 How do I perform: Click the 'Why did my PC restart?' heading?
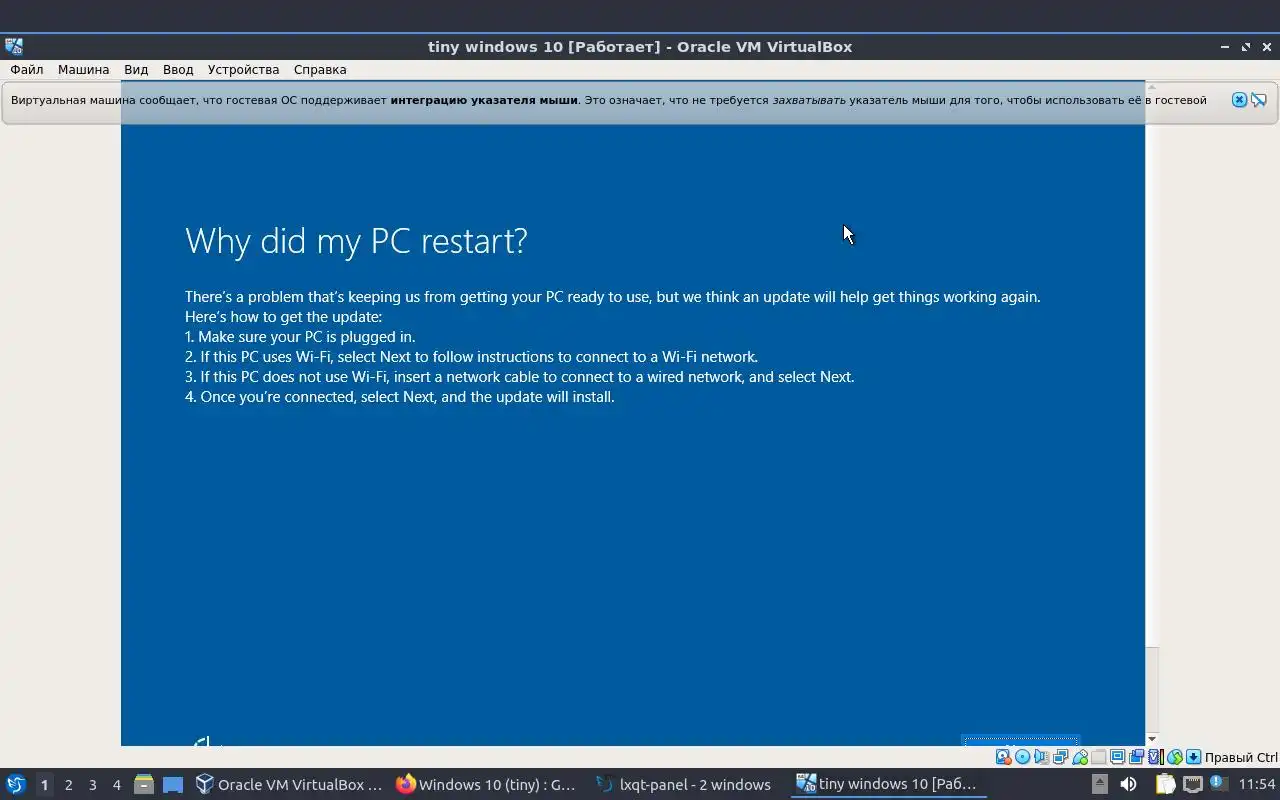356,241
